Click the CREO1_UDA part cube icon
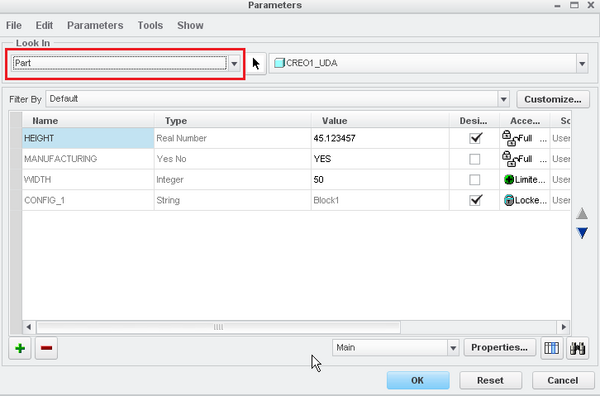The width and height of the screenshot is (600, 396). pyautogui.click(x=279, y=63)
